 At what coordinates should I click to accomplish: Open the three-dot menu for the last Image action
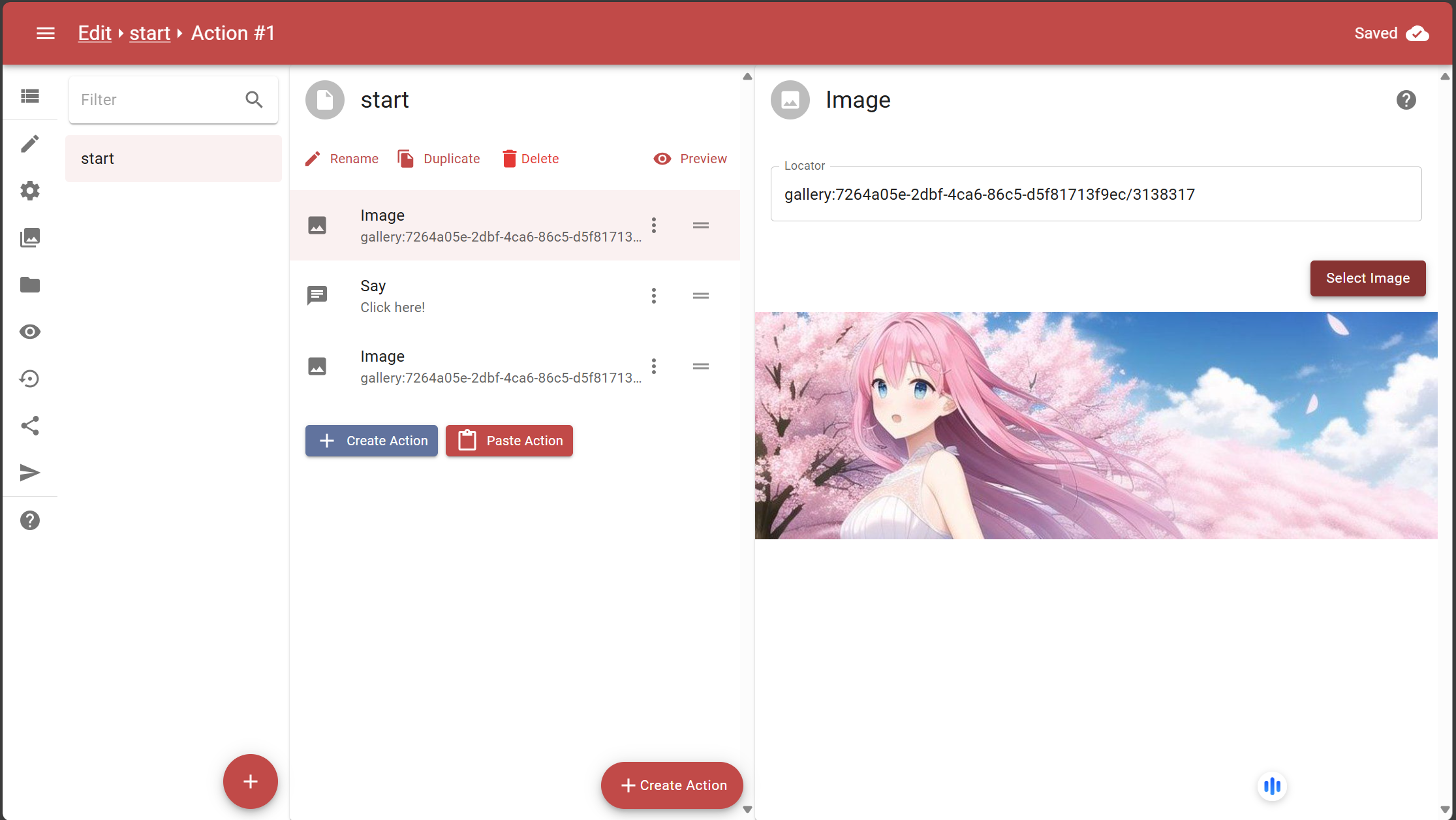tap(653, 366)
